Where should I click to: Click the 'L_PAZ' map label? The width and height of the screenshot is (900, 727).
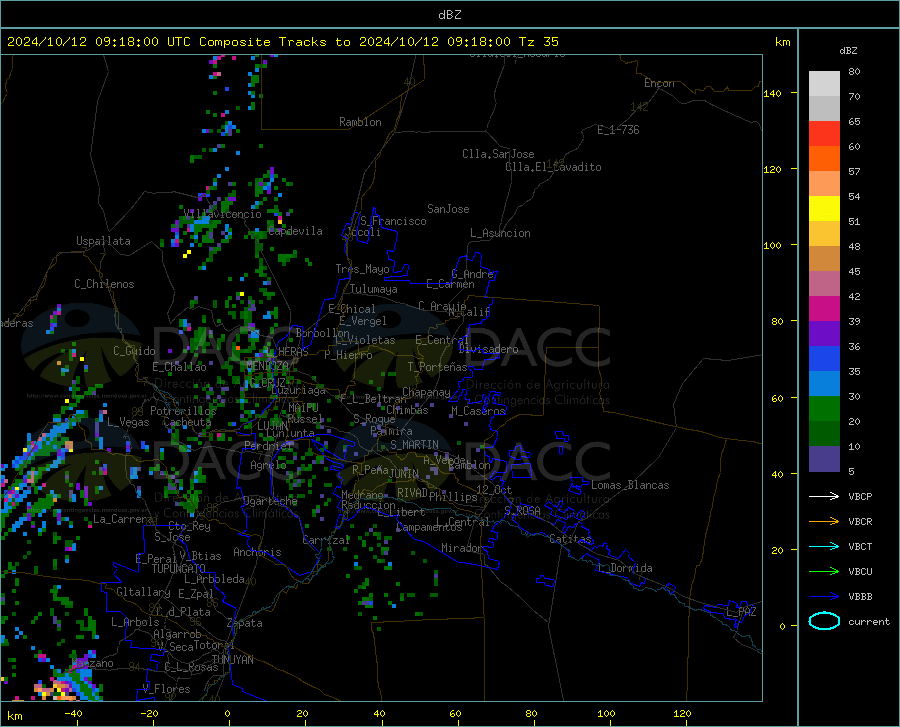tap(741, 612)
